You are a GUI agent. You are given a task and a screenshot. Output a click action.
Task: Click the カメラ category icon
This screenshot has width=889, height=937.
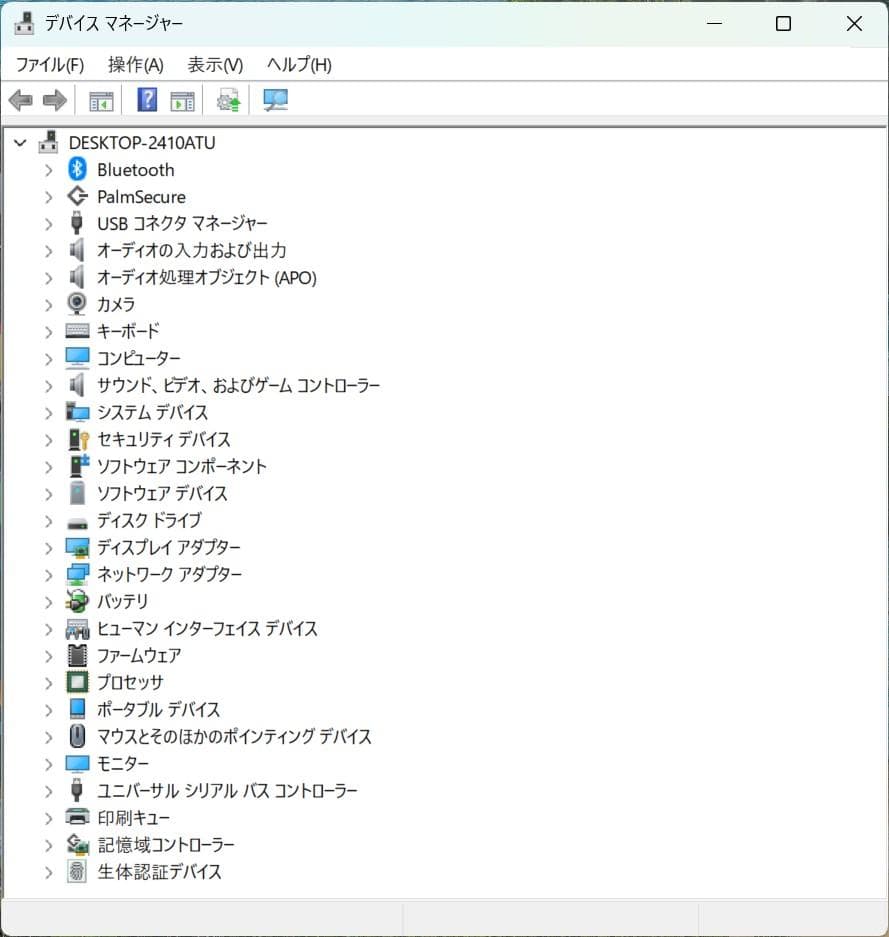point(77,304)
